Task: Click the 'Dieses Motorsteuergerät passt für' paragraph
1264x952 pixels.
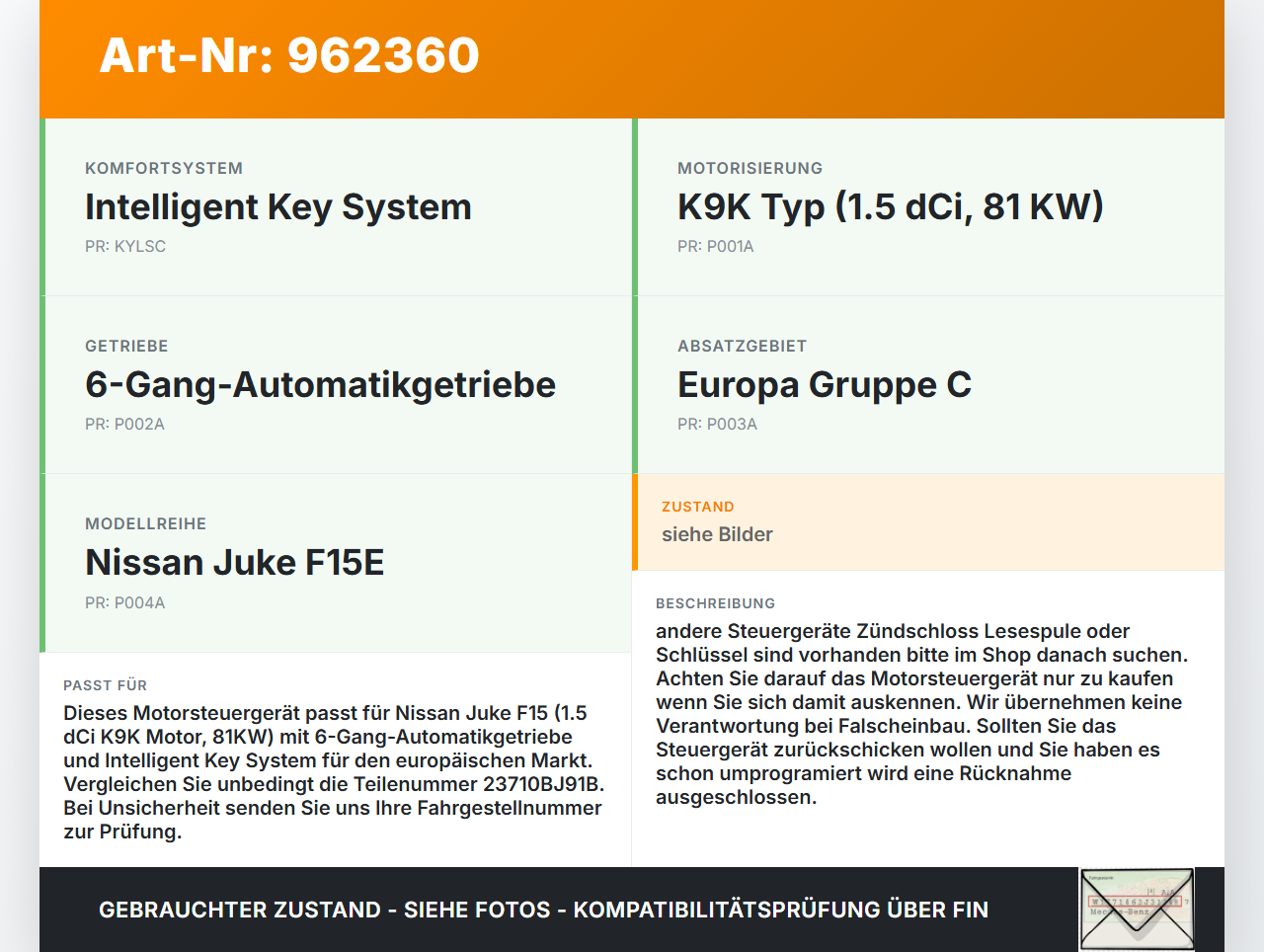Action: [334, 772]
